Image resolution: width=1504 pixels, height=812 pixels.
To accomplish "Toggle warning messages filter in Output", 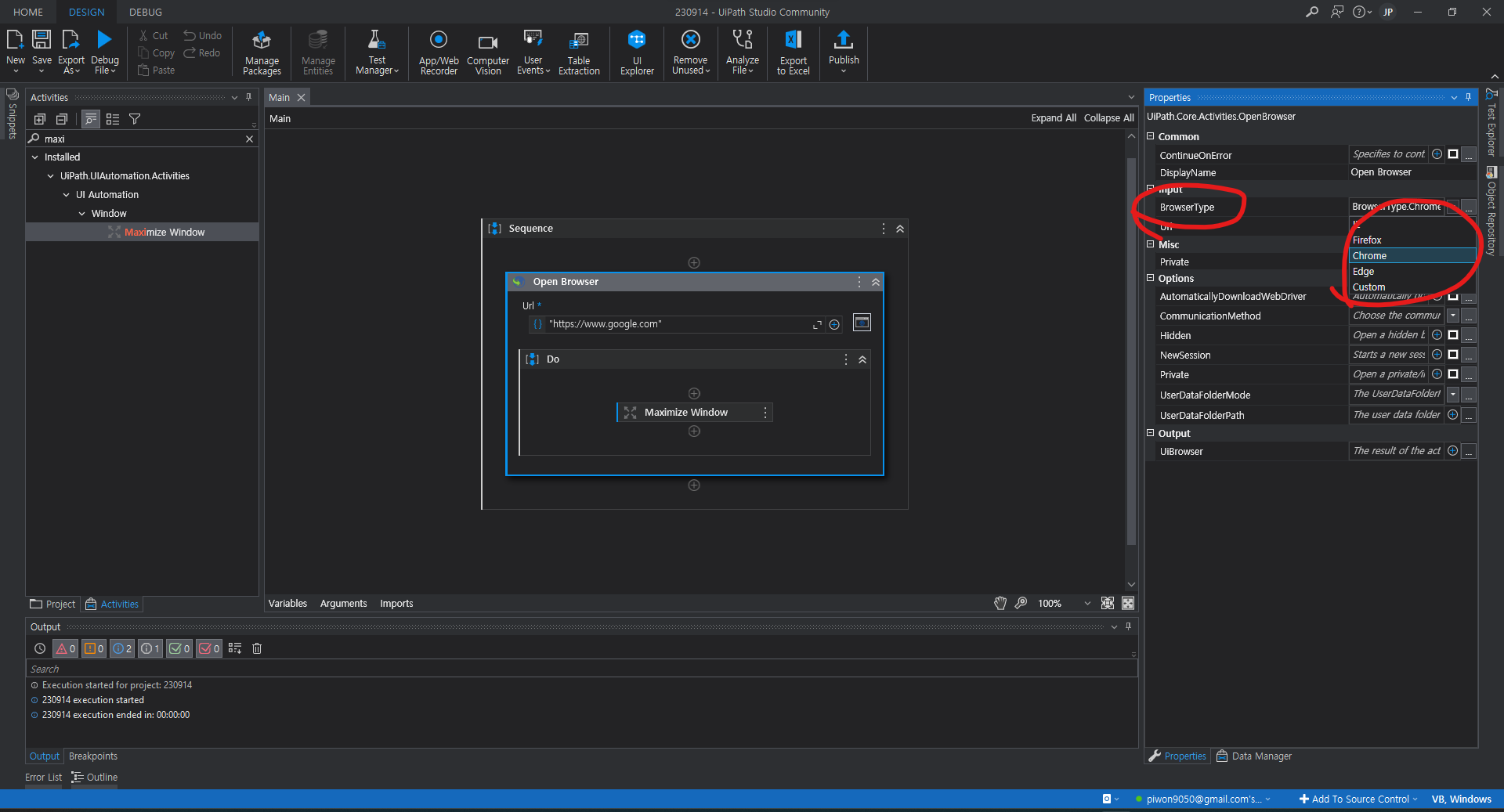I will (x=94, y=648).
